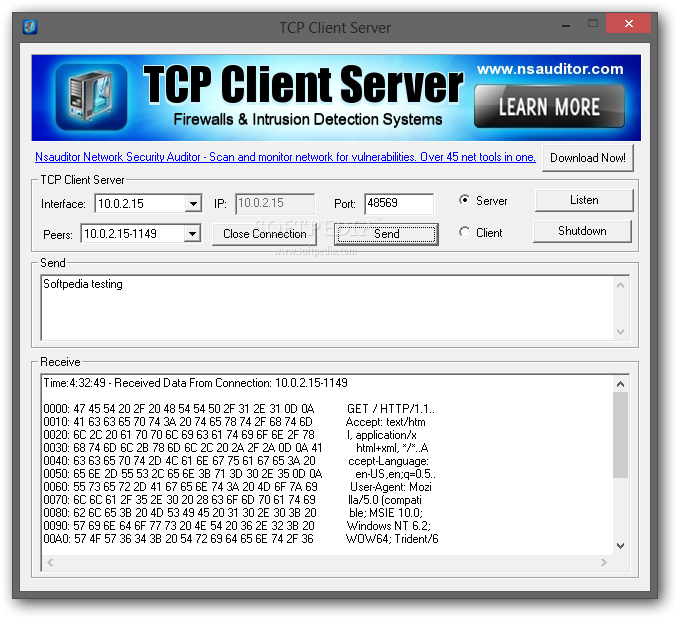Viewport: 678px width, 619px height.
Task: Click the decoded text 'Windows NT 6.2;'
Action: click(x=389, y=526)
